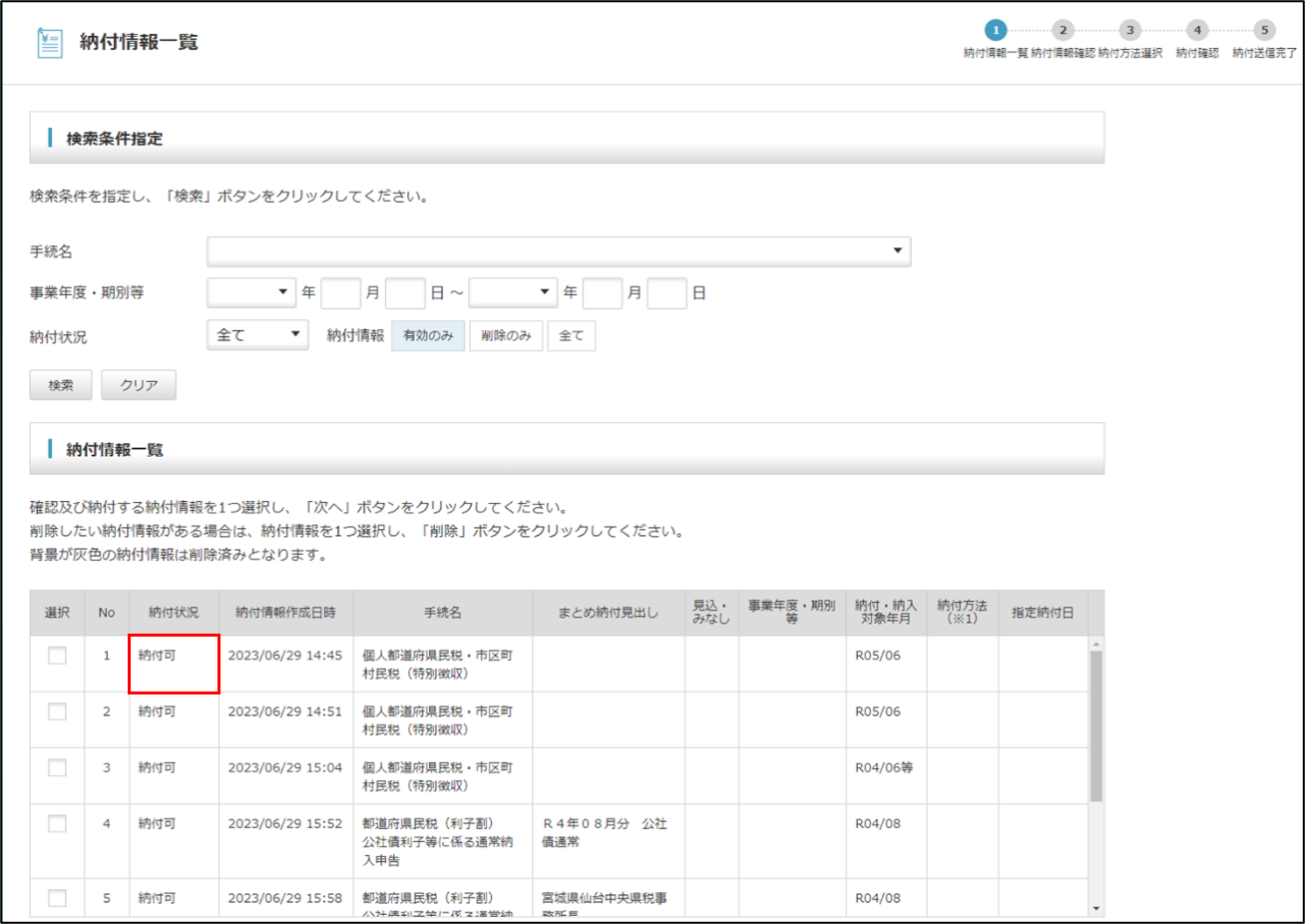Click the table scrollbar up arrow
The image size is (1305, 924).
point(1096,644)
